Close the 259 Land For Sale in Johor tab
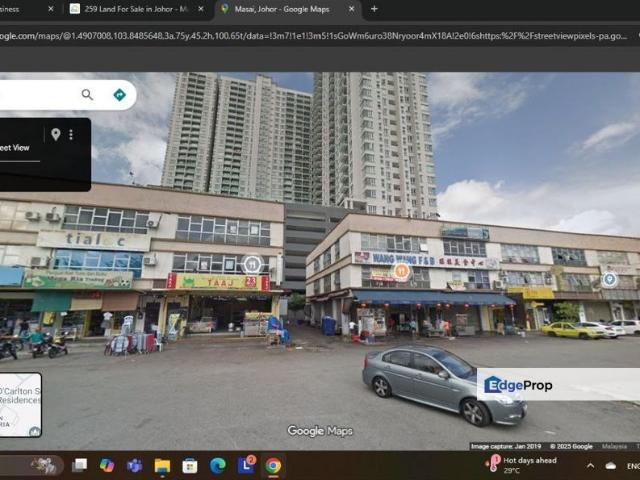Screen dimensions: 640x480 pos(201,9)
